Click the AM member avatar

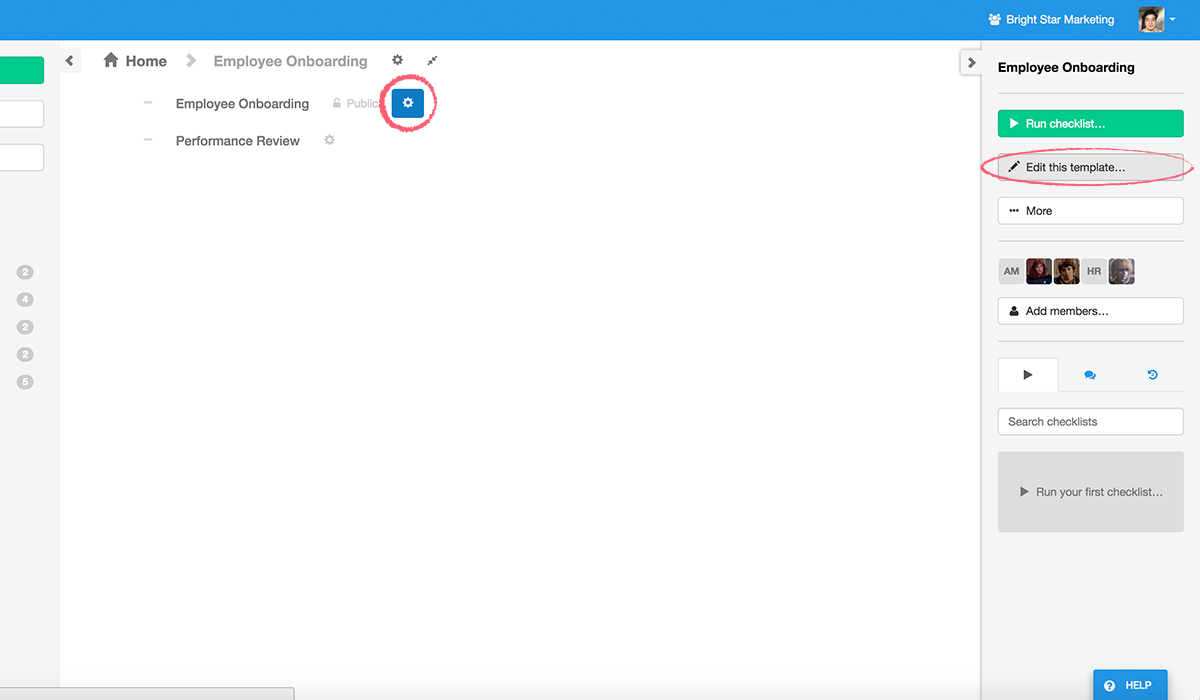[x=1011, y=271]
